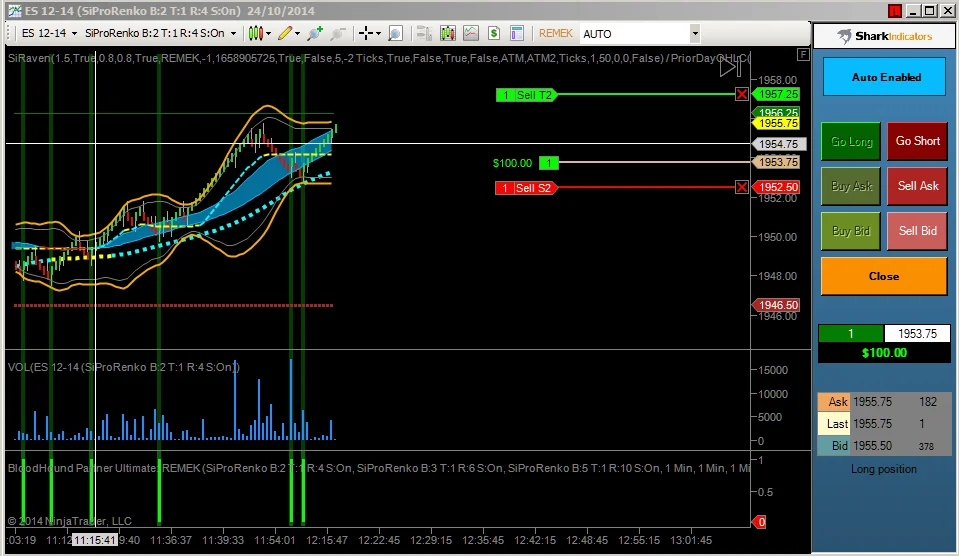Click the $100.00 position marker on chart
Viewport: 959px width, 556px height.
[525, 163]
